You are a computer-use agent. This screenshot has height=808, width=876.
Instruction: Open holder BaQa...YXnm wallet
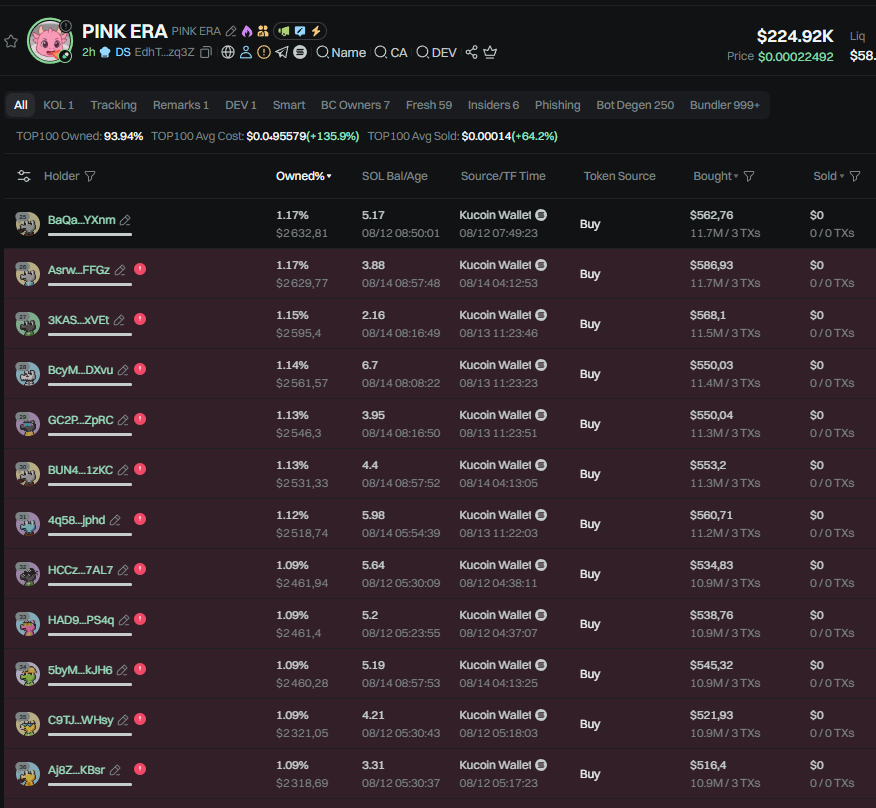click(82, 220)
